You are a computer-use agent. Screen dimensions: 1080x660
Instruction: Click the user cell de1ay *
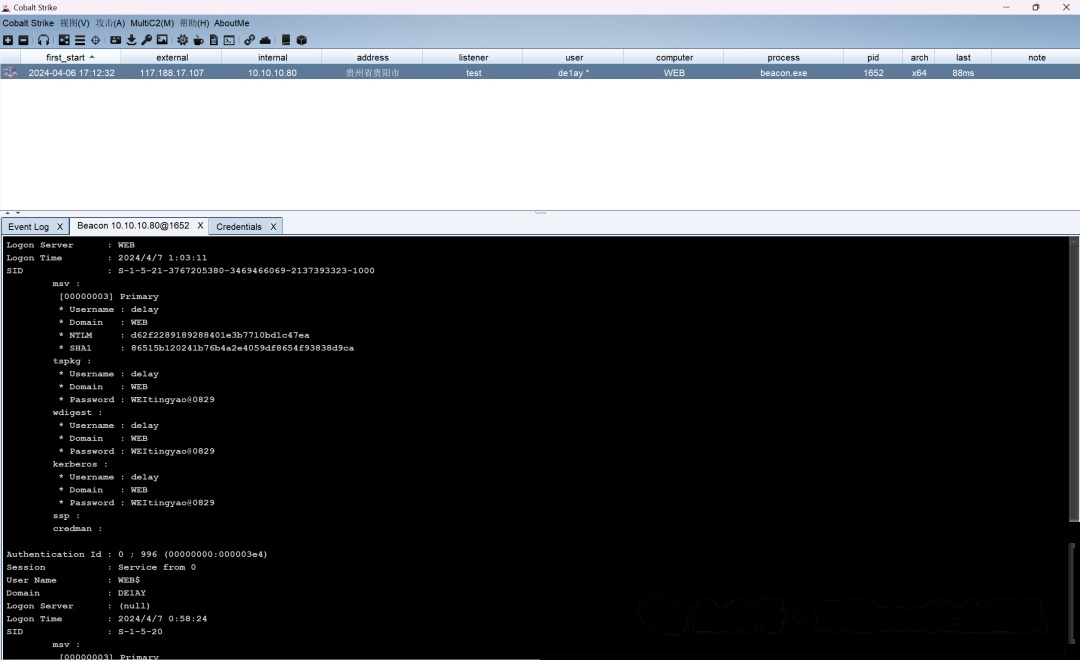(574, 72)
